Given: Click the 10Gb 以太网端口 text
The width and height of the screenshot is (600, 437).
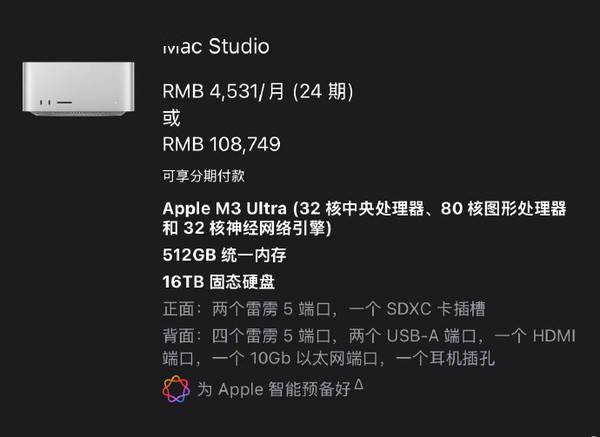Looking at the screenshot, I should coord(314,359).
